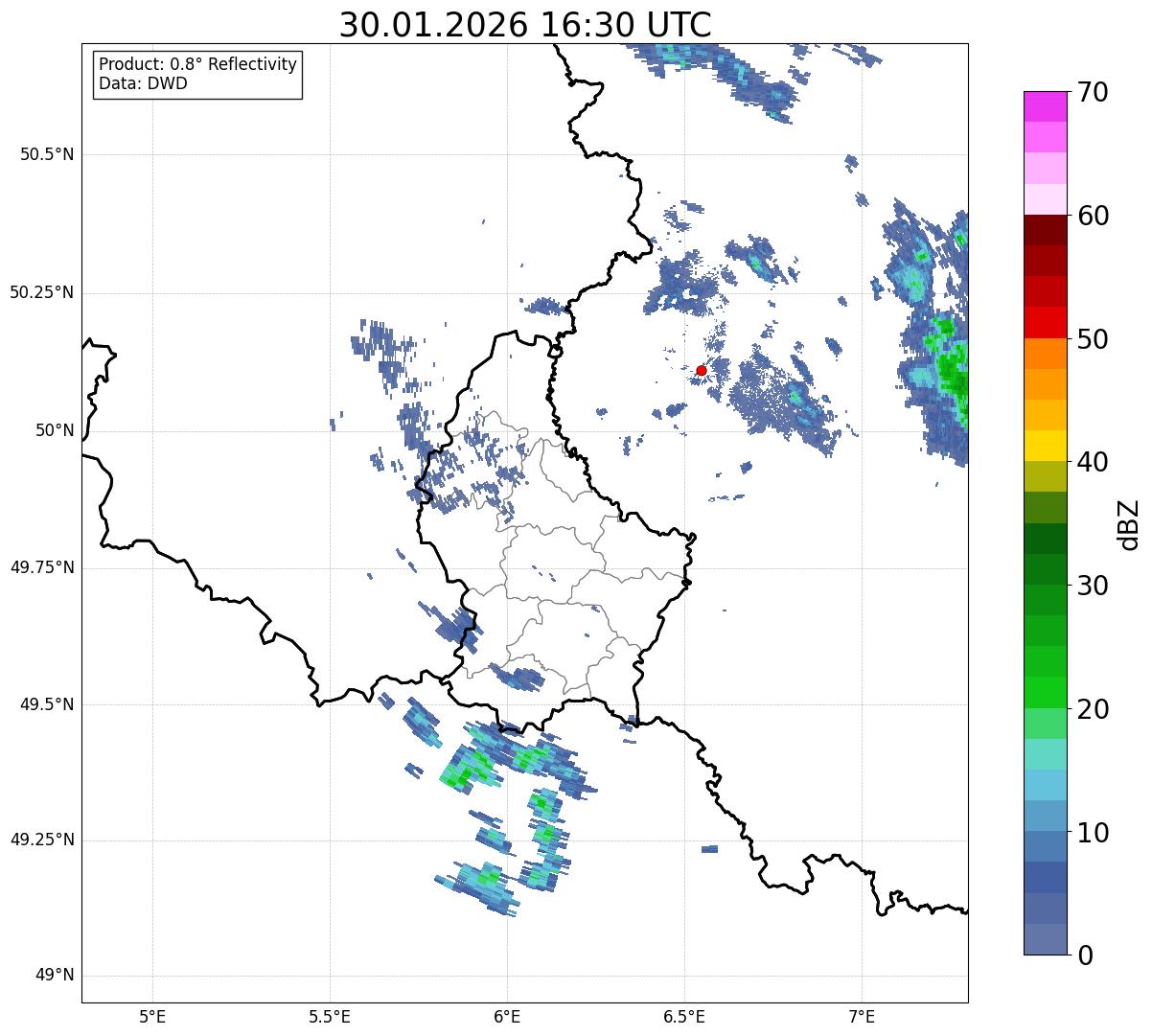
Task: Click the bright green swatch just above the 20 tick
Action: click(1045, 692)
